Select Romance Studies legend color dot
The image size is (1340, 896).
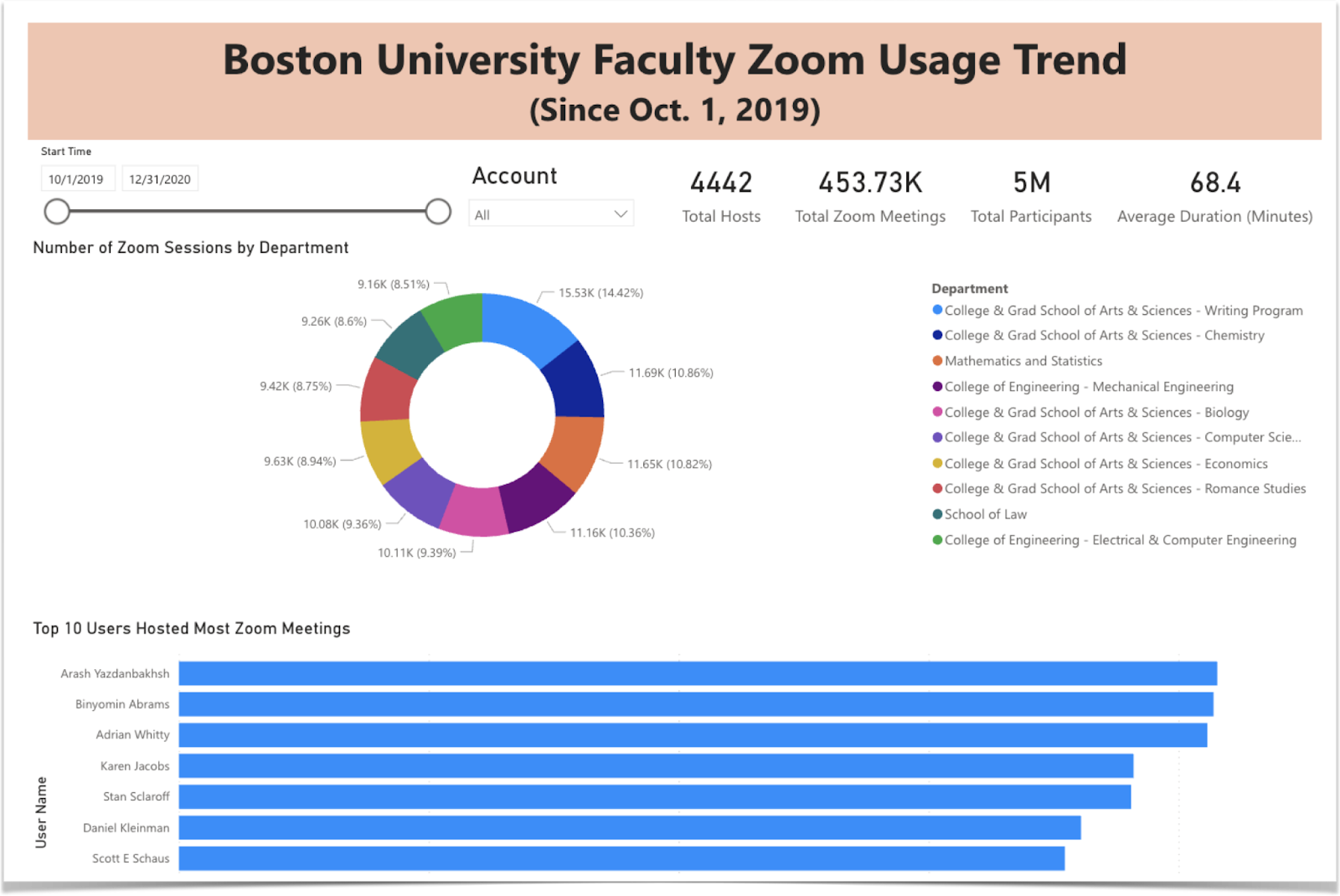pos(937,488)
